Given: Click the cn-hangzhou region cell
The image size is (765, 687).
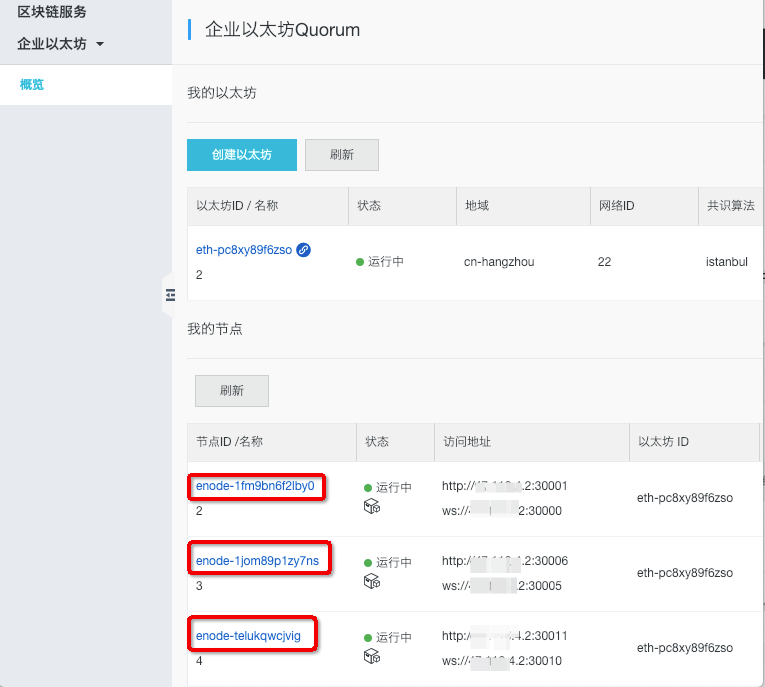Looking at the screenshot, I should (x=499, y=262).
